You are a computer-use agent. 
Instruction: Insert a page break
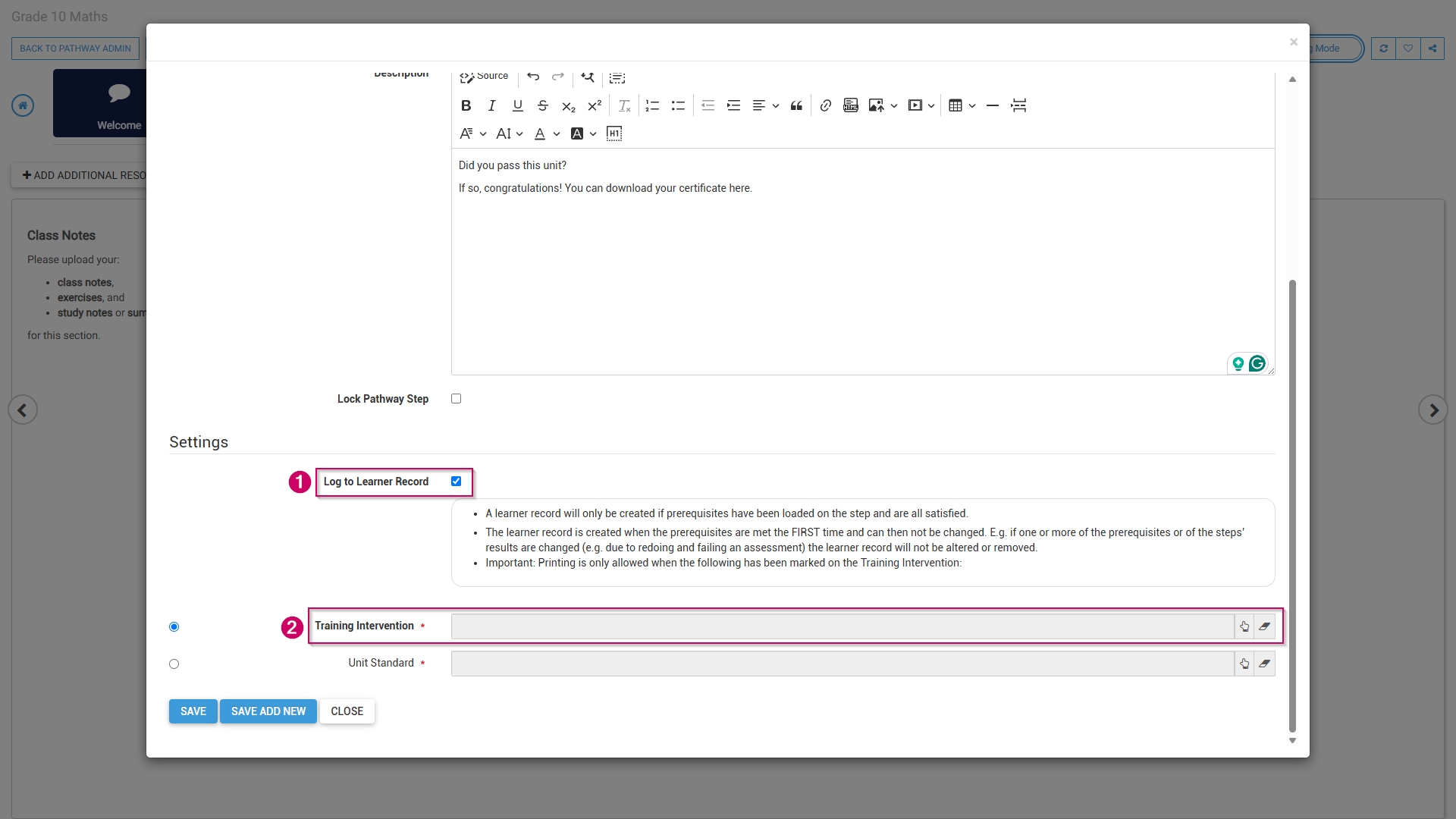click(1018, 105)
